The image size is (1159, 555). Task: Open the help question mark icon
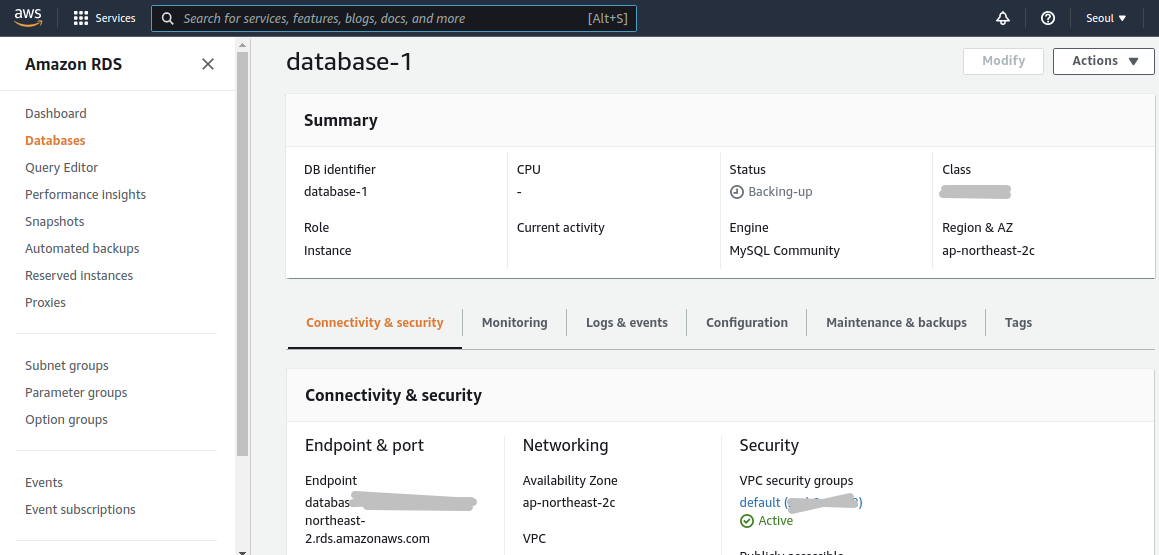(x=1047, y=18)
